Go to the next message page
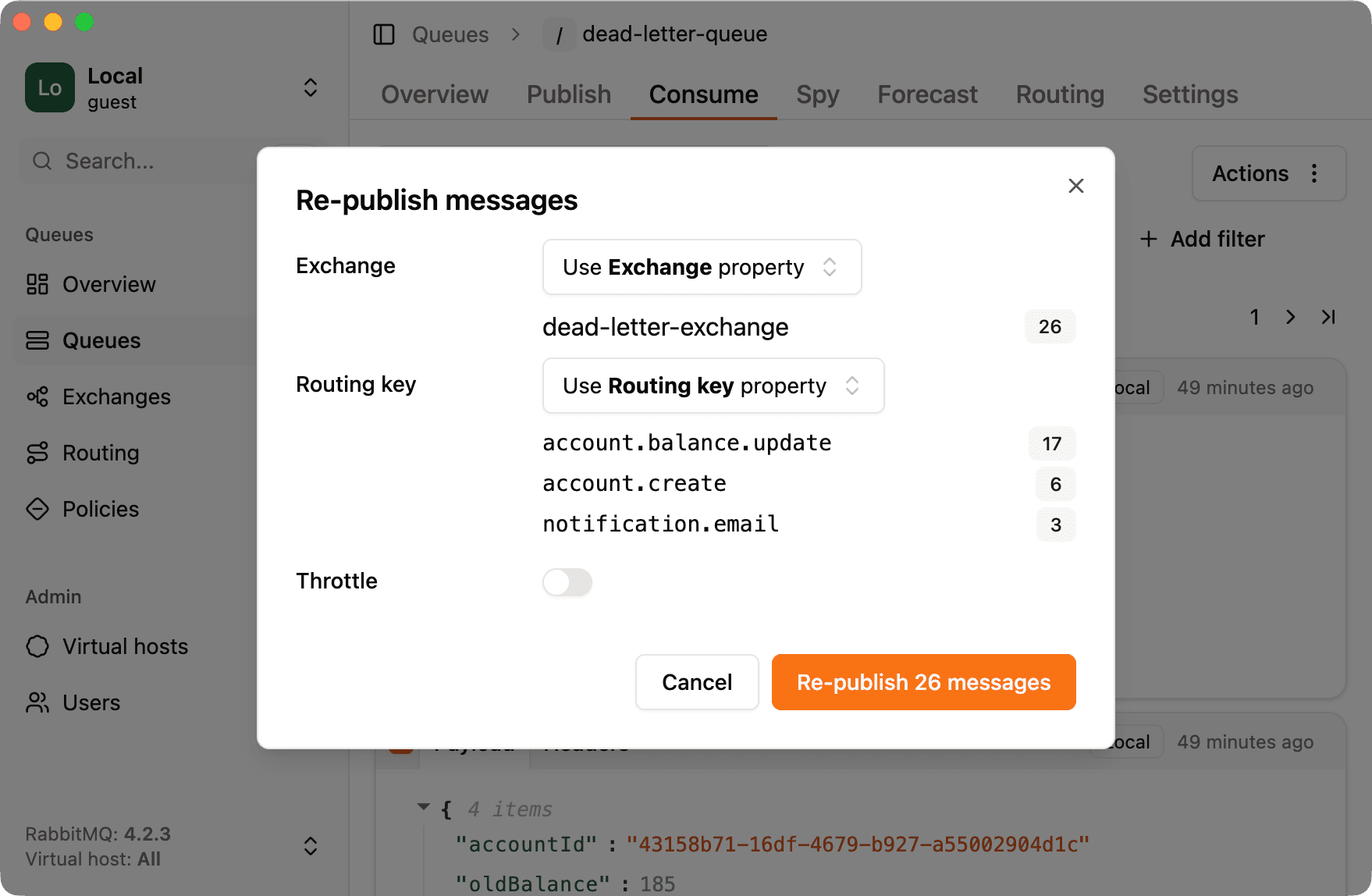The width and height of the screenshot is (1372, 896). (x=1291, y=317)
